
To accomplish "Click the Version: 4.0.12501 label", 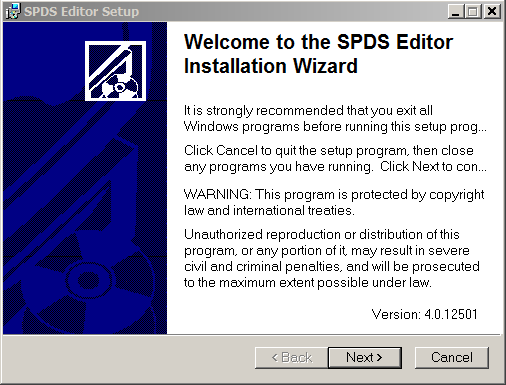I will point(425,314).
